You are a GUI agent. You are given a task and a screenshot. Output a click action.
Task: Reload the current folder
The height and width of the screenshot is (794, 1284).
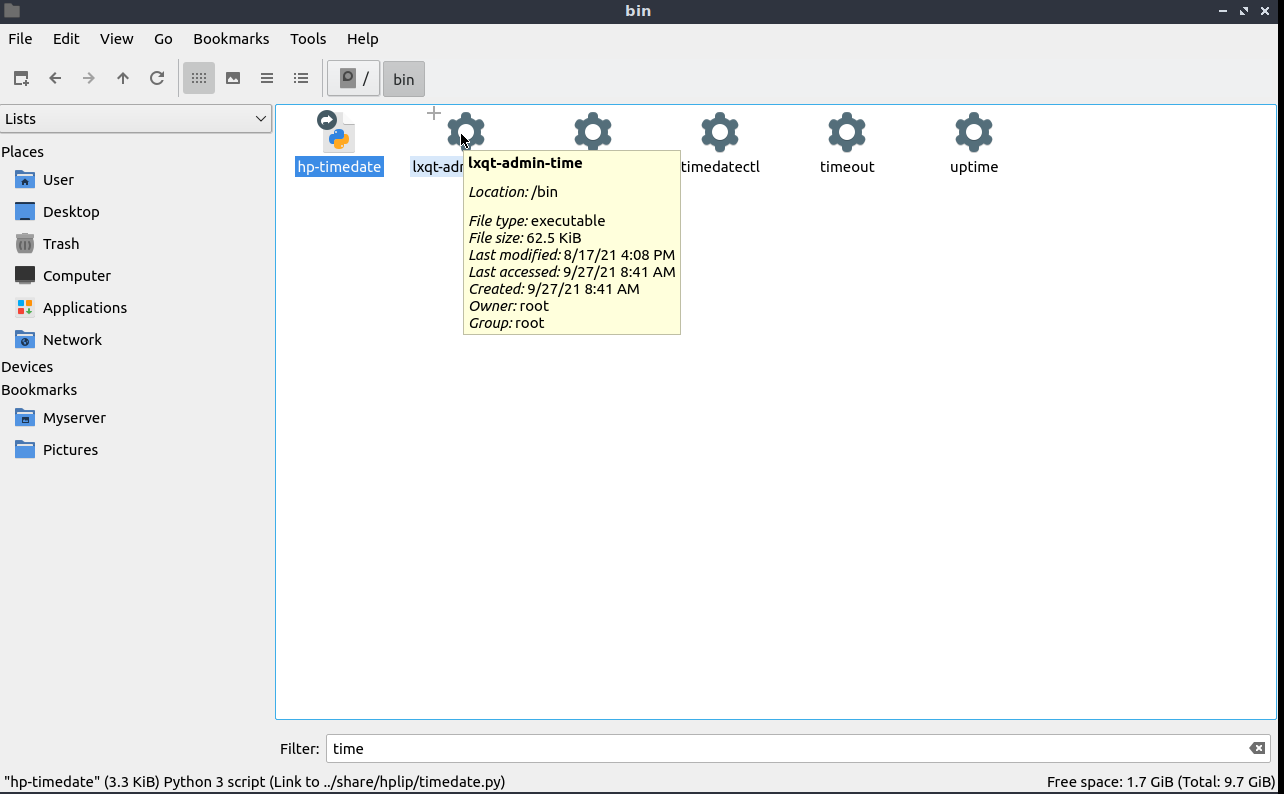pyautogui.click(x=157, y=78)
